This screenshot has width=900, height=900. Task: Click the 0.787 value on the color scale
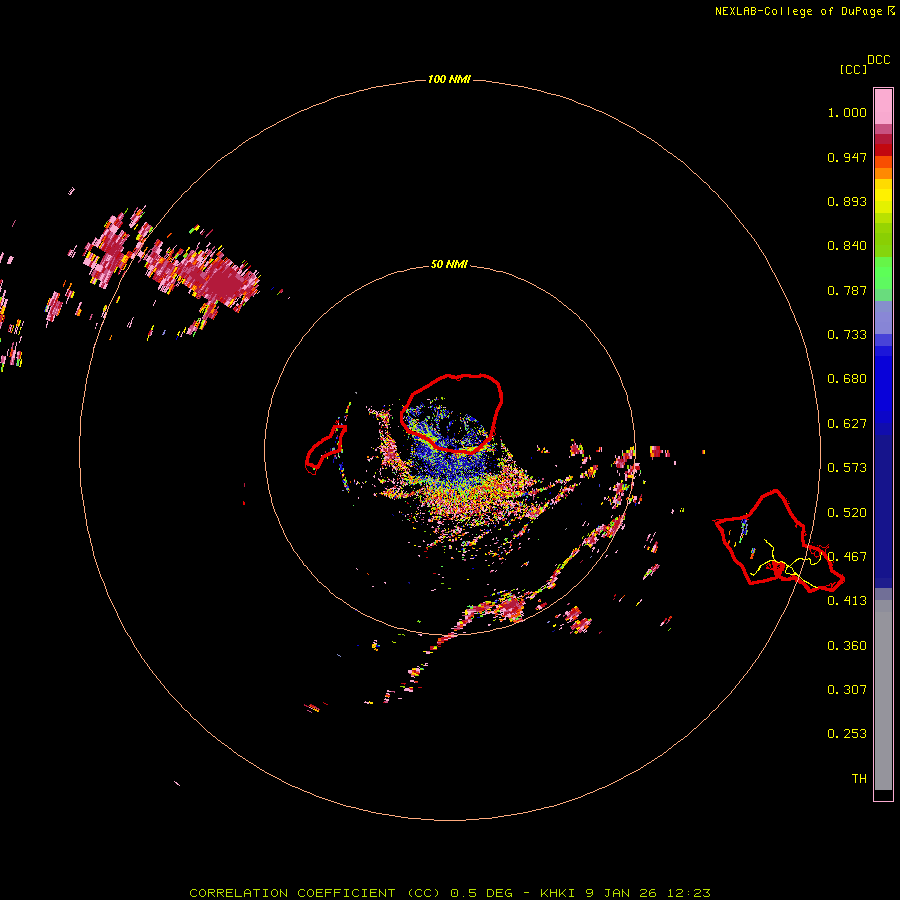coord(847,290)
